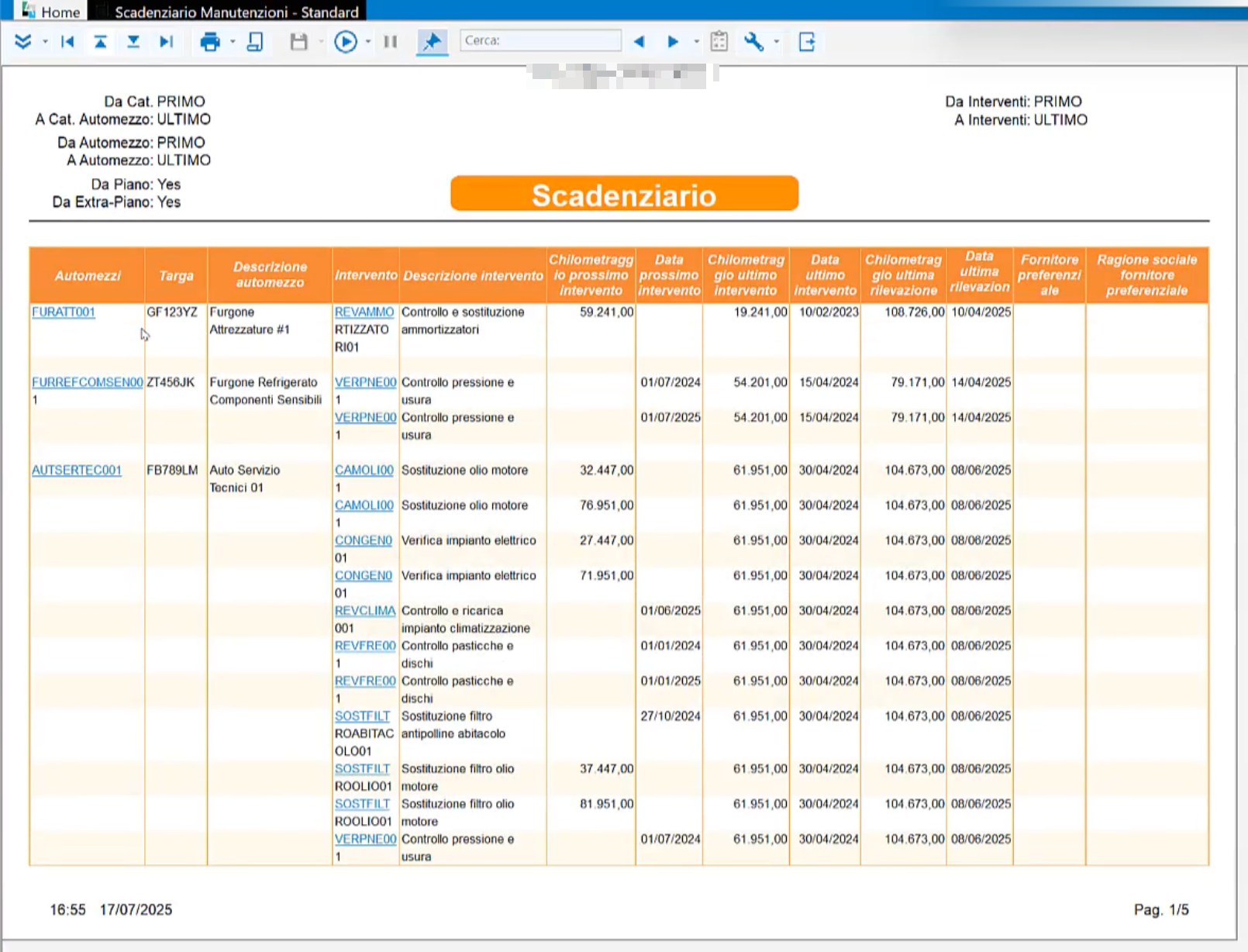Screen dimensions: 1248x952
Task: Click the double-chevron expand icon in toolbar
Action: click(22, 42)
